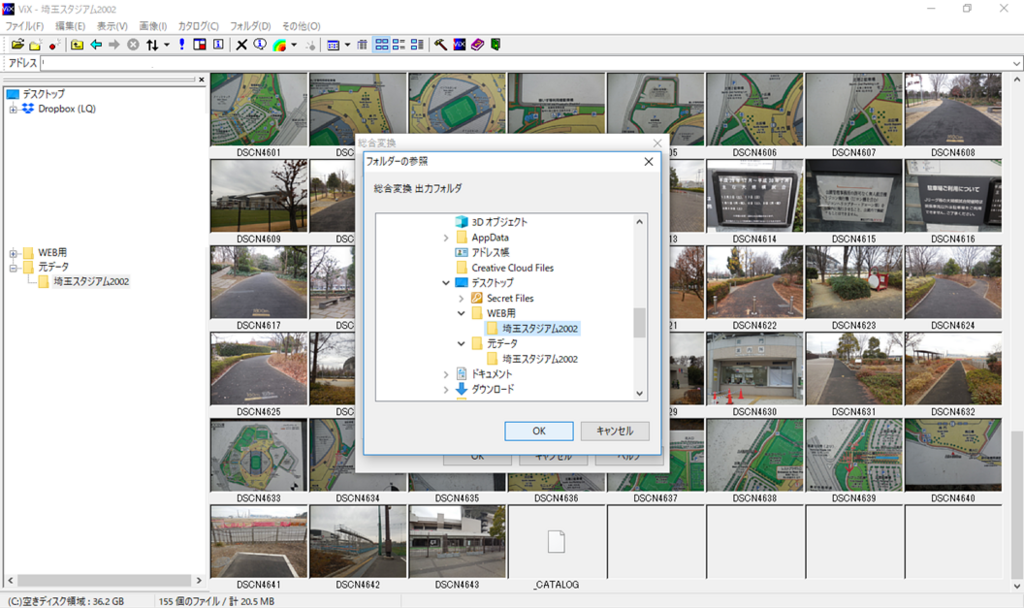
Task: Click the キャンセル button in folder dialog
Action: coord(615,431)
